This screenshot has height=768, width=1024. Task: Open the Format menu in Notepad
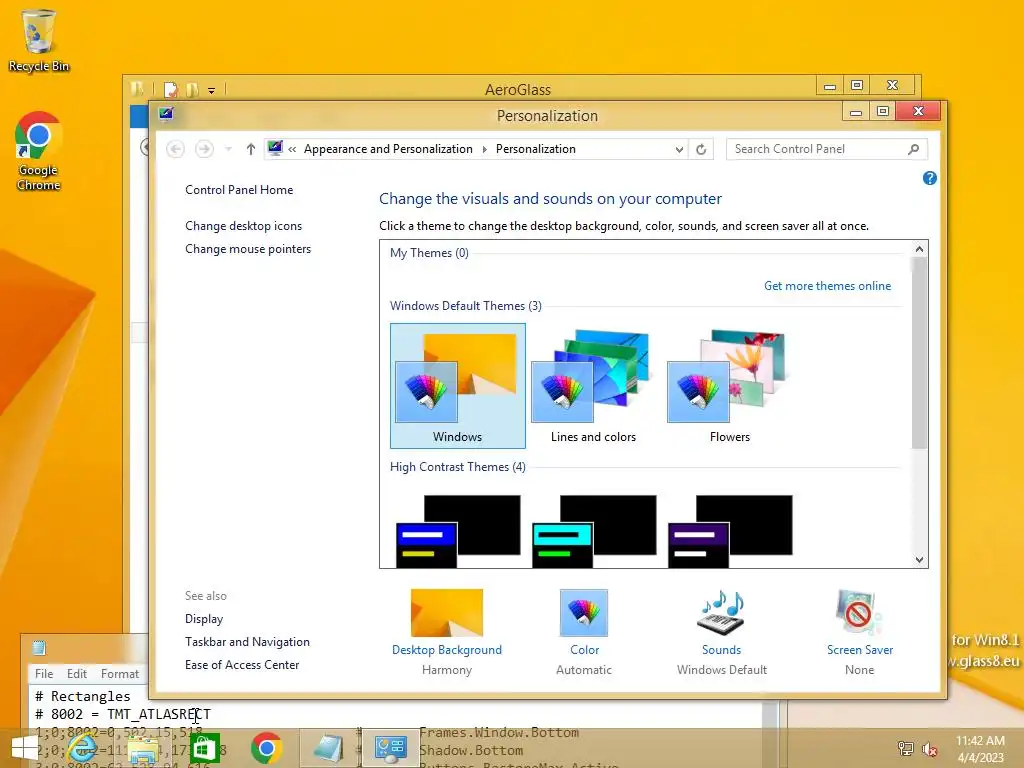pyautogui.click(x=120, y=673)
